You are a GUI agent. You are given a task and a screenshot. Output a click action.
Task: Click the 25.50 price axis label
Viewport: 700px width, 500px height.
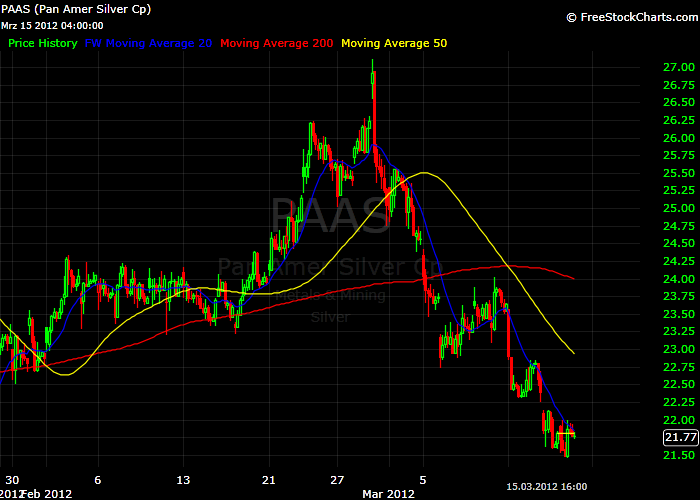tap(679, 173)
